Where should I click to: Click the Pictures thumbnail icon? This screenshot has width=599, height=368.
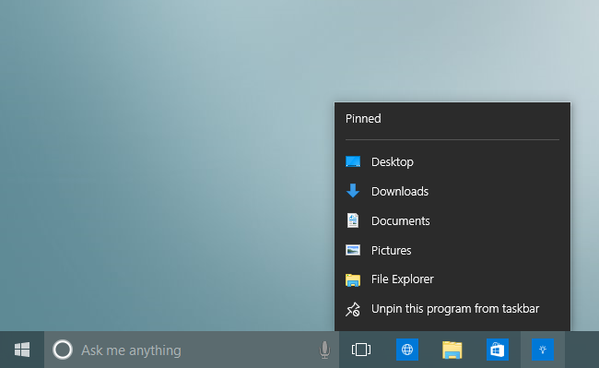tap(353, 250)
